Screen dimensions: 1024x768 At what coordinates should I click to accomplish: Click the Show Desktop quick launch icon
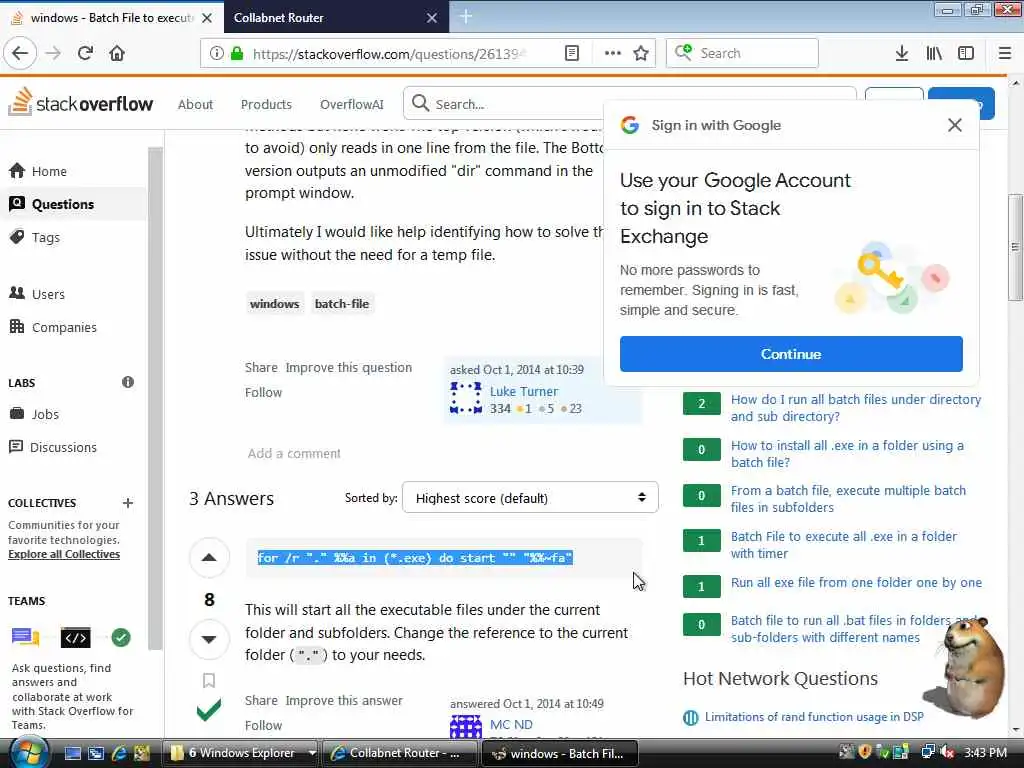click(x=72, y=753)
